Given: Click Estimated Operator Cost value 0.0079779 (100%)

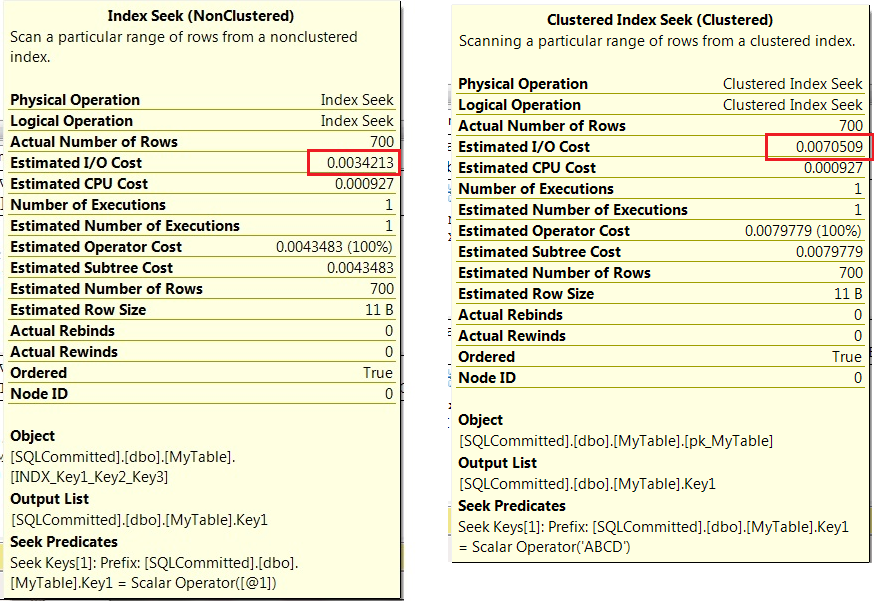Looking at the screenshot, I should (x=803, y=231).
